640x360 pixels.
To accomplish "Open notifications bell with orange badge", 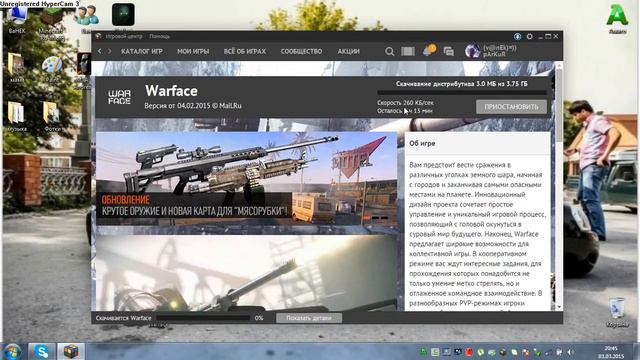I will (429, 51).
